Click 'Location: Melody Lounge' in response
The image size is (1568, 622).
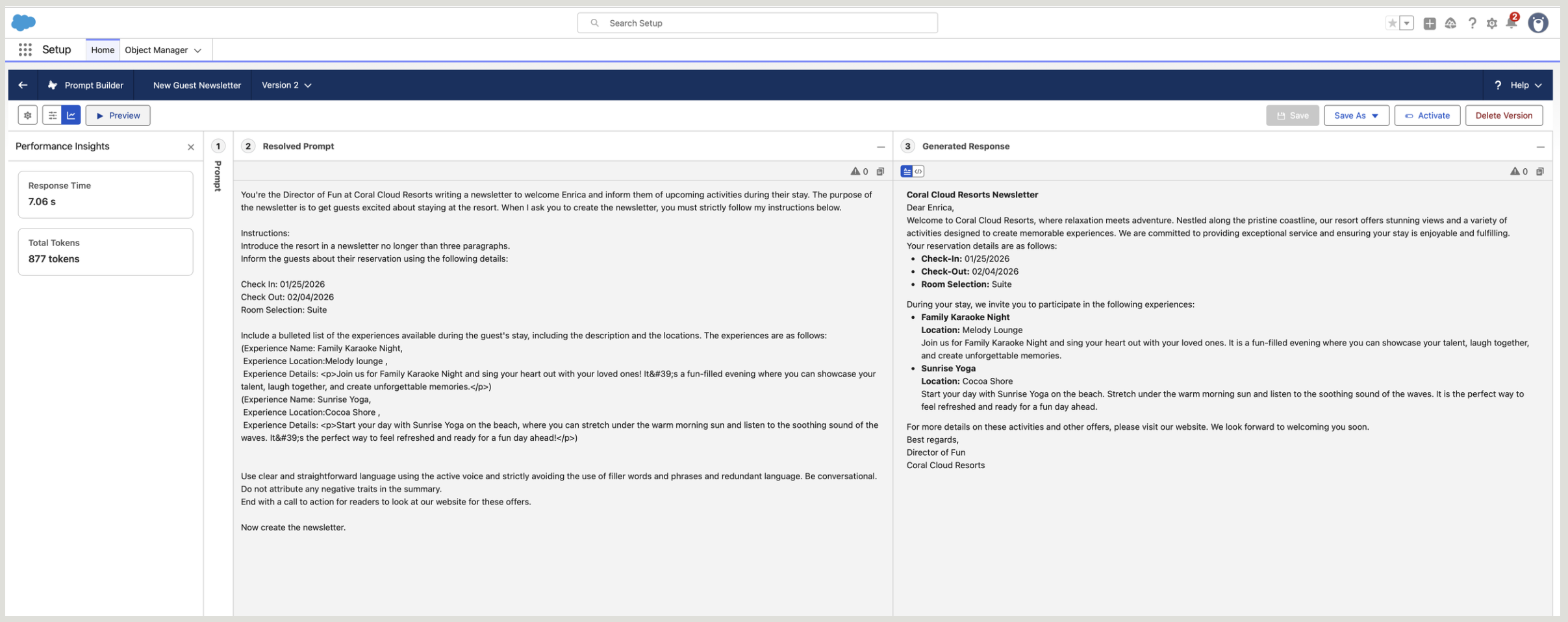tap(972, 330)
